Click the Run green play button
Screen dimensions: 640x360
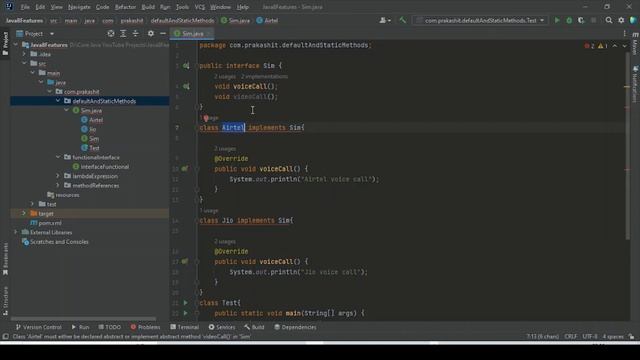pos(557,20)
